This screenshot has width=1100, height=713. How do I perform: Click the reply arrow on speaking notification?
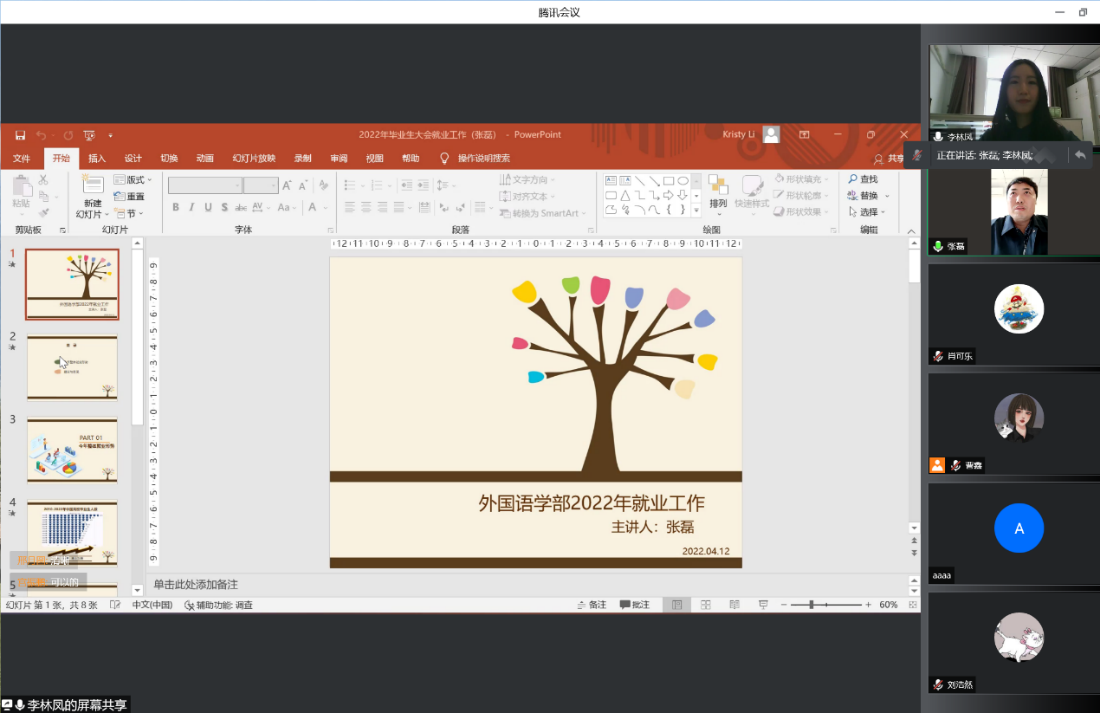1079,155
